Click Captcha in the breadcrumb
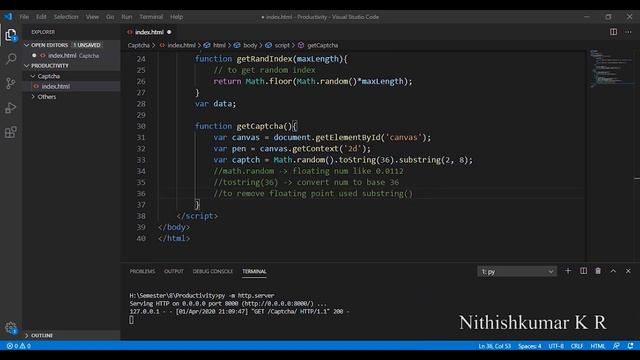The height and width of the screenshot is (360, 640). 138,45
